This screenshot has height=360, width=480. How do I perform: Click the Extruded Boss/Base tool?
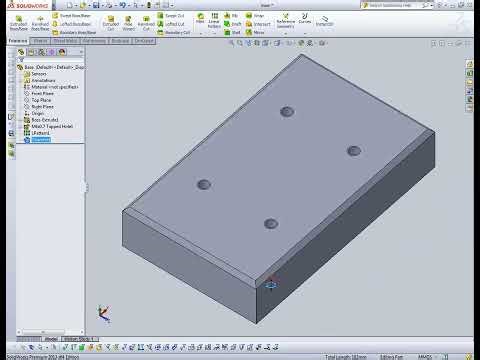(19, 23)
